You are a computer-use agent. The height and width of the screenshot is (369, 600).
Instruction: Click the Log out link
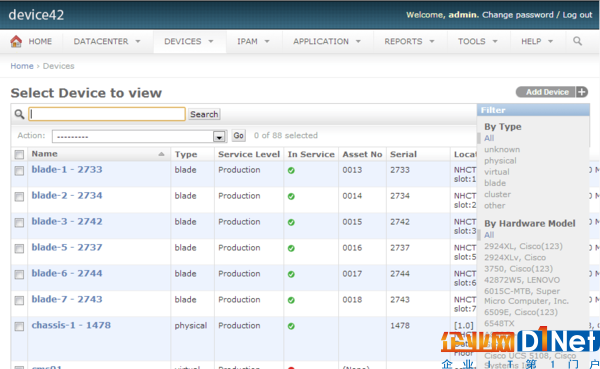point(577,15)
